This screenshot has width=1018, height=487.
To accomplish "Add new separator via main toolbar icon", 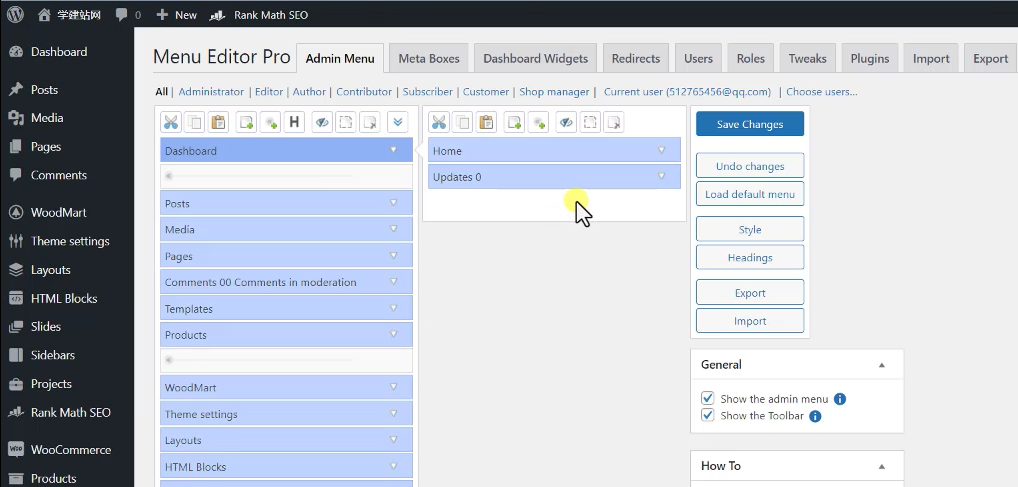I will 270,122.
